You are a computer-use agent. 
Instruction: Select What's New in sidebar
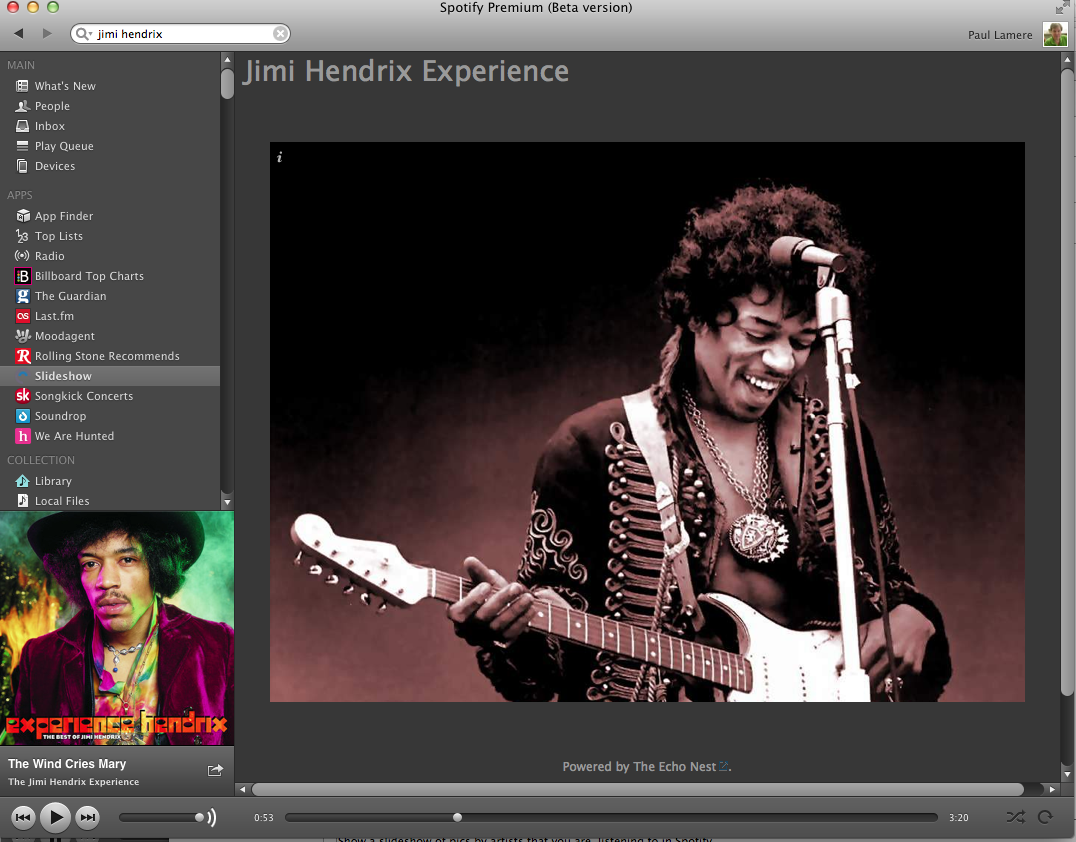point(65,86)
